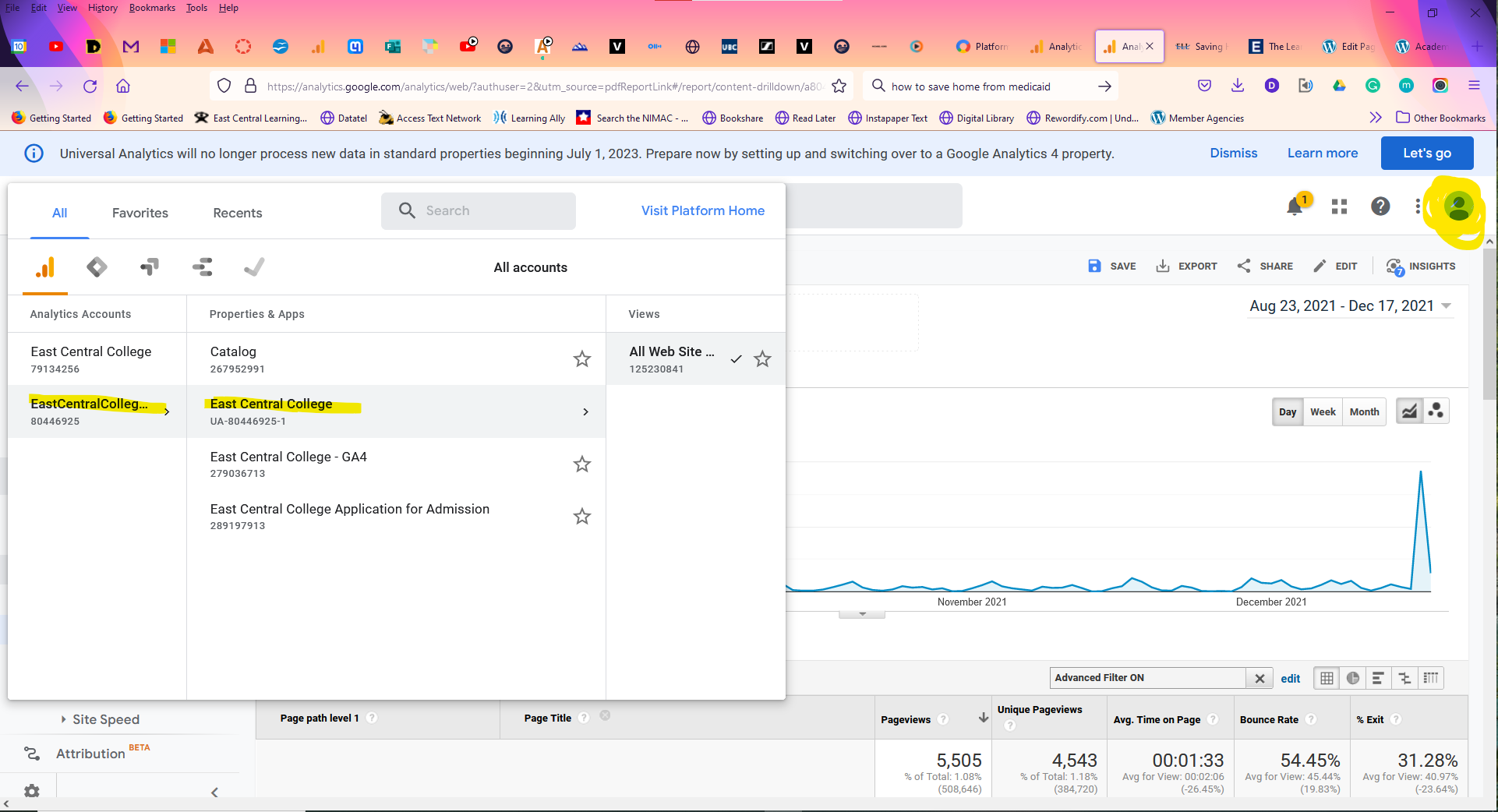
Task: Switch to line chart view
Action: pos(1409,411)
